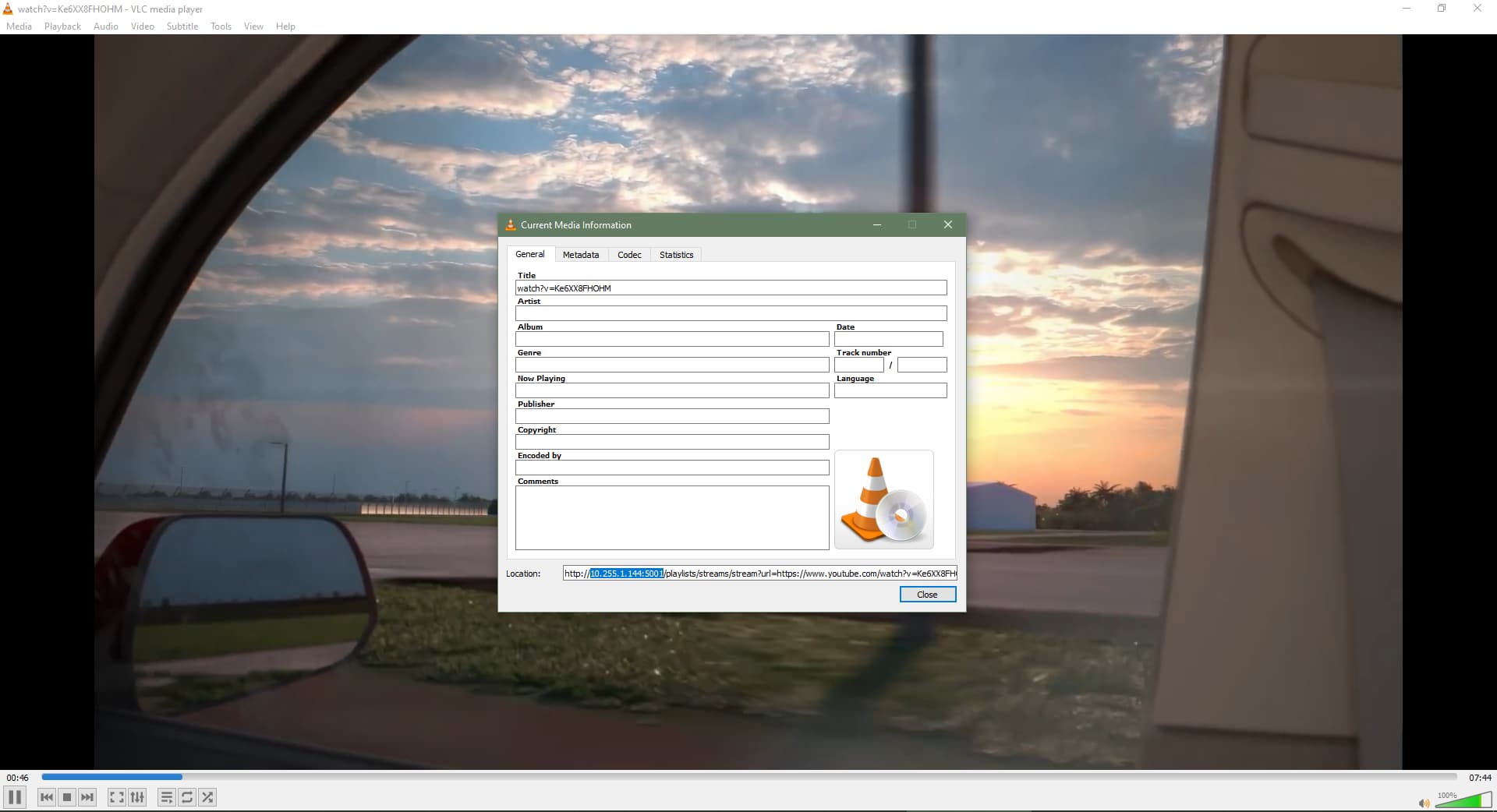Open the Media menu

19,26
